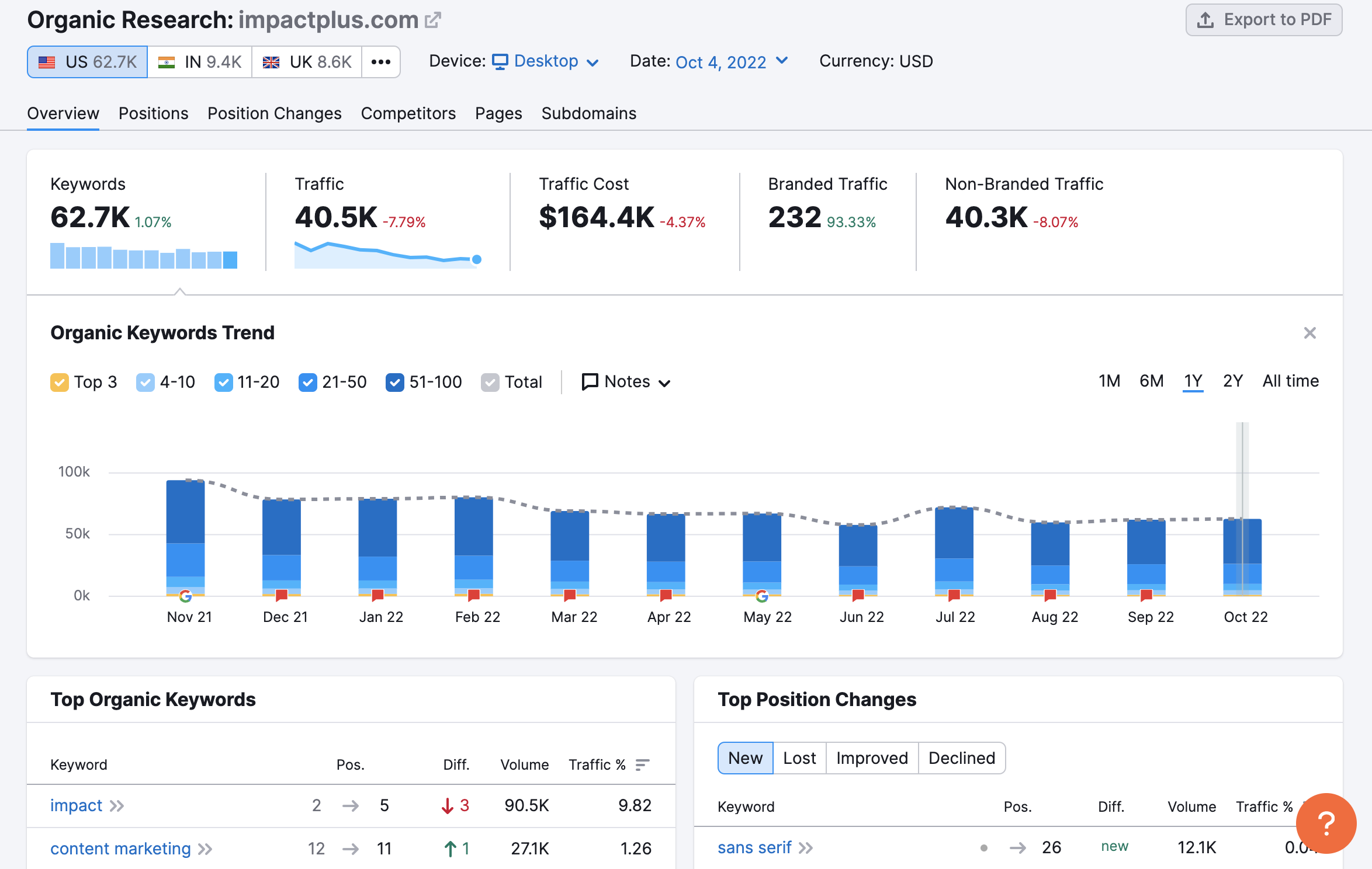Click the Jul 22 bar in chart

click(954, 551)
